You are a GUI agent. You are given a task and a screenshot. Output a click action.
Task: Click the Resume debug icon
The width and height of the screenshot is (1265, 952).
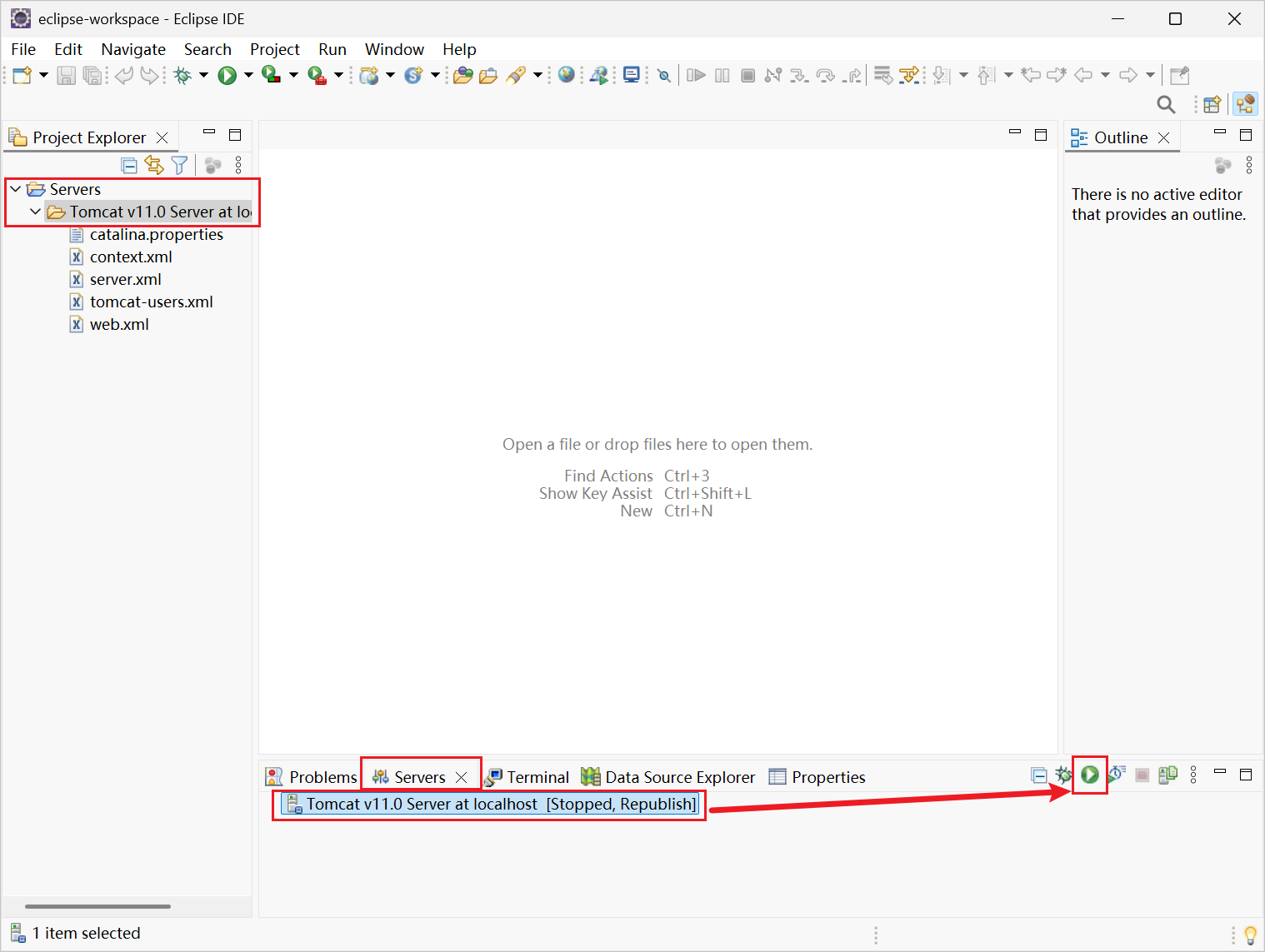[696, 76]
